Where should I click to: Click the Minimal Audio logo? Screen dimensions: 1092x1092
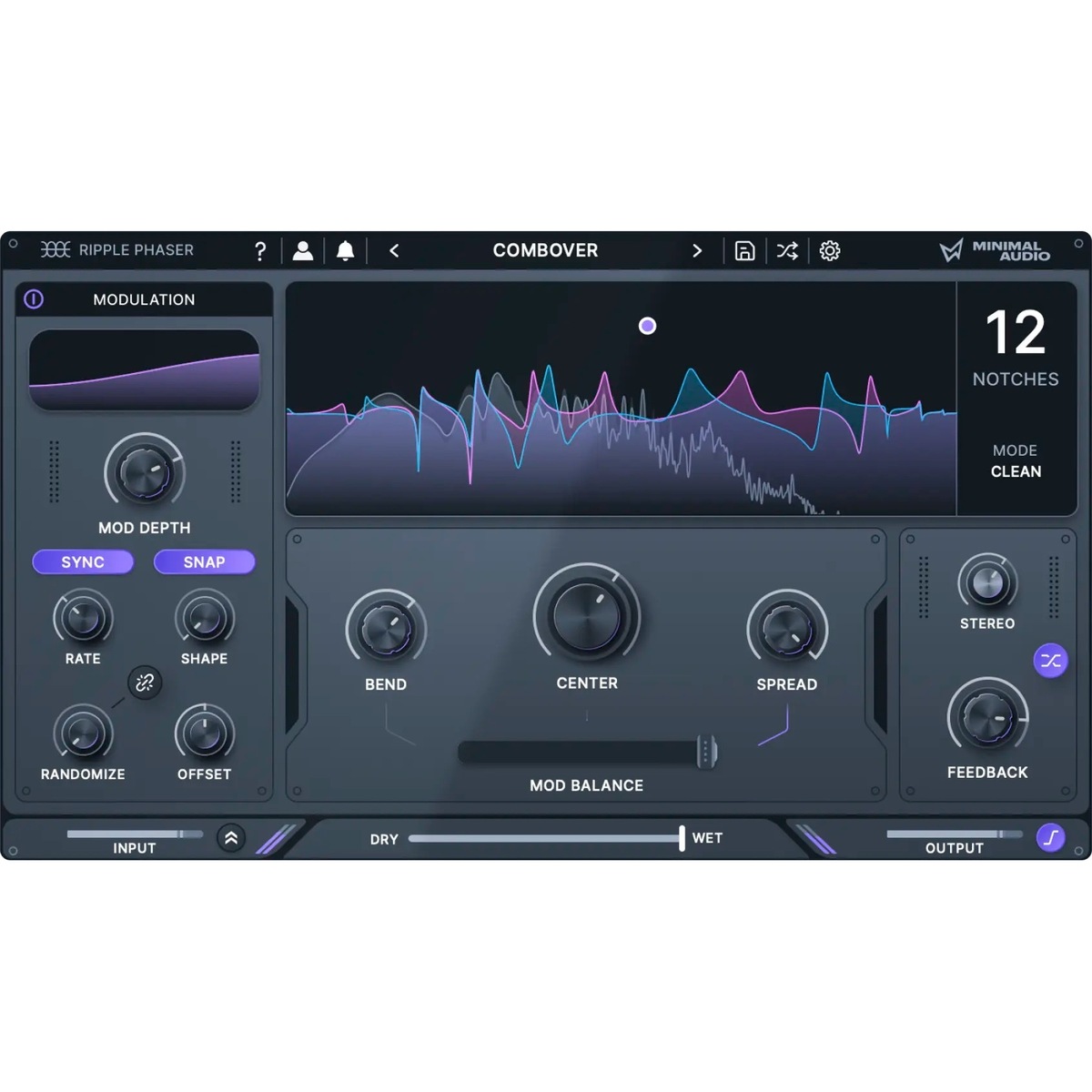[x=995, y=250]
